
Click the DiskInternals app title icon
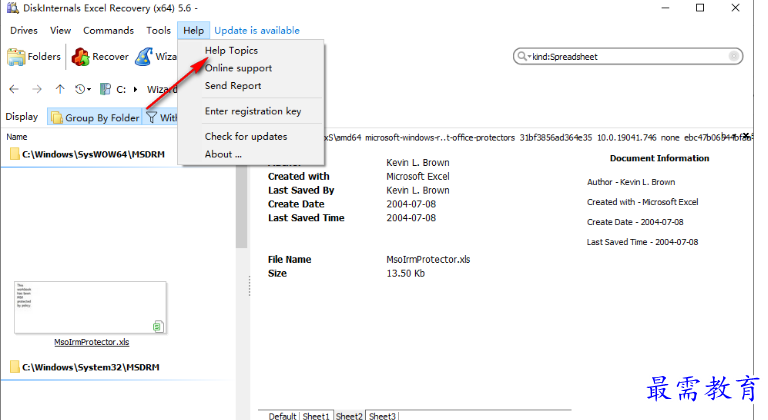13,8
